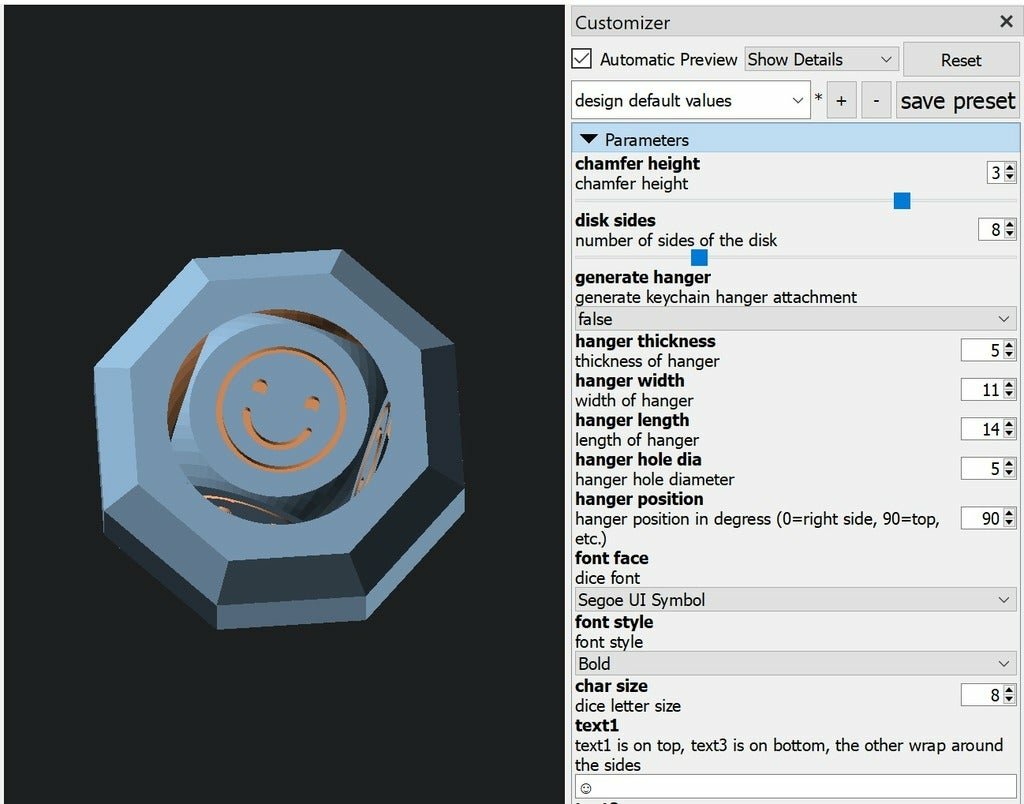Click the save preset button
This screenshot has height=804, width=1024.
tap(957, 101)
